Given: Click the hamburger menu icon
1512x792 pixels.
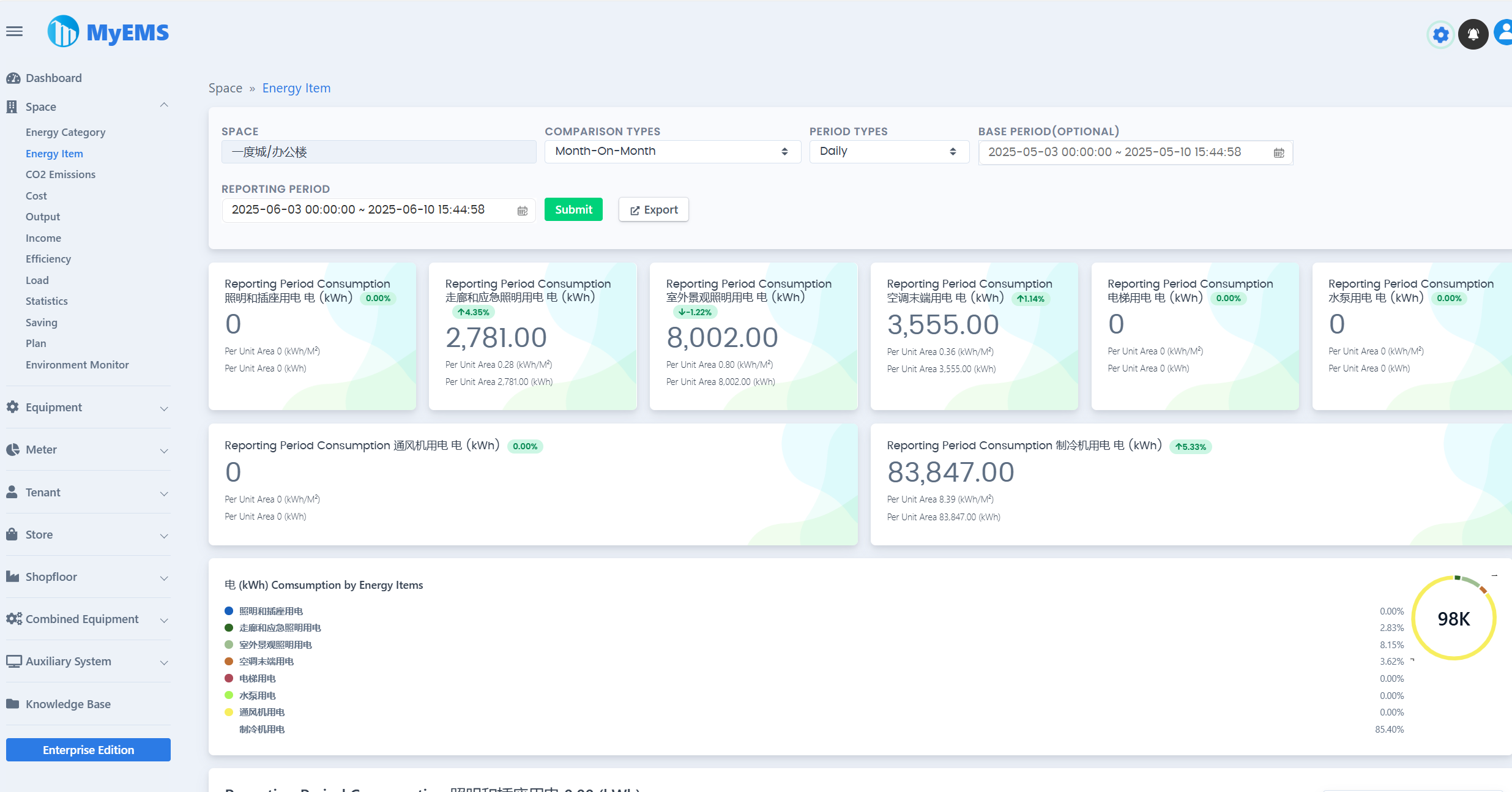Looking at the screenshot, I should (x=15, y=32).
